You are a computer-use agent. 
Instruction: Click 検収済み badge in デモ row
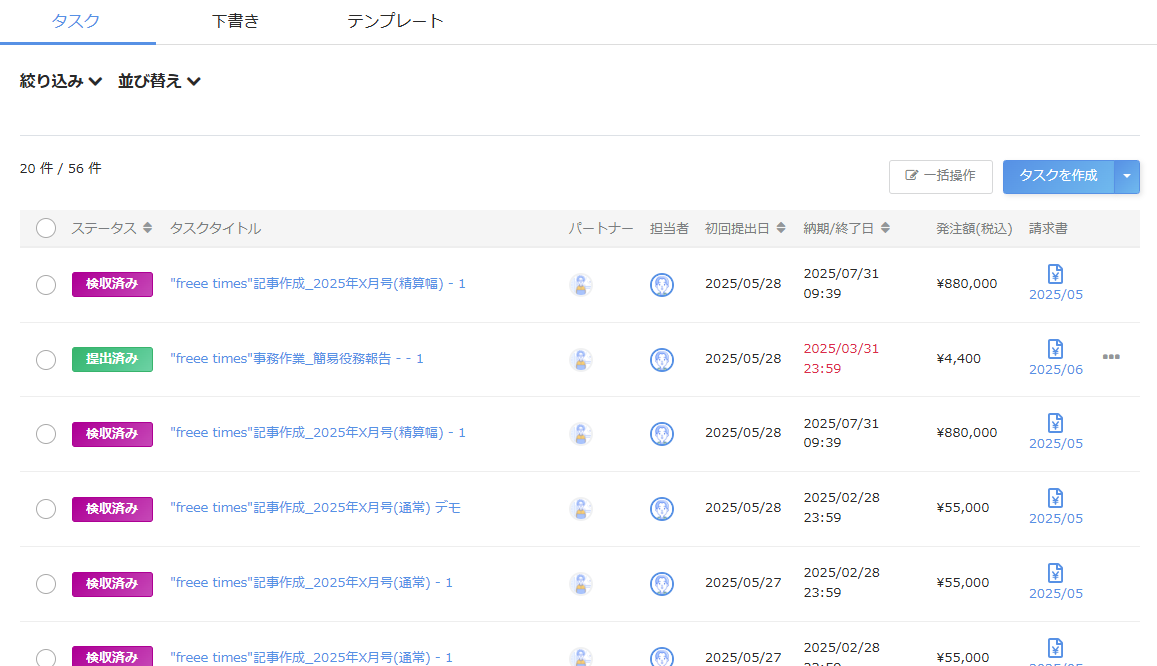[112, 509]
